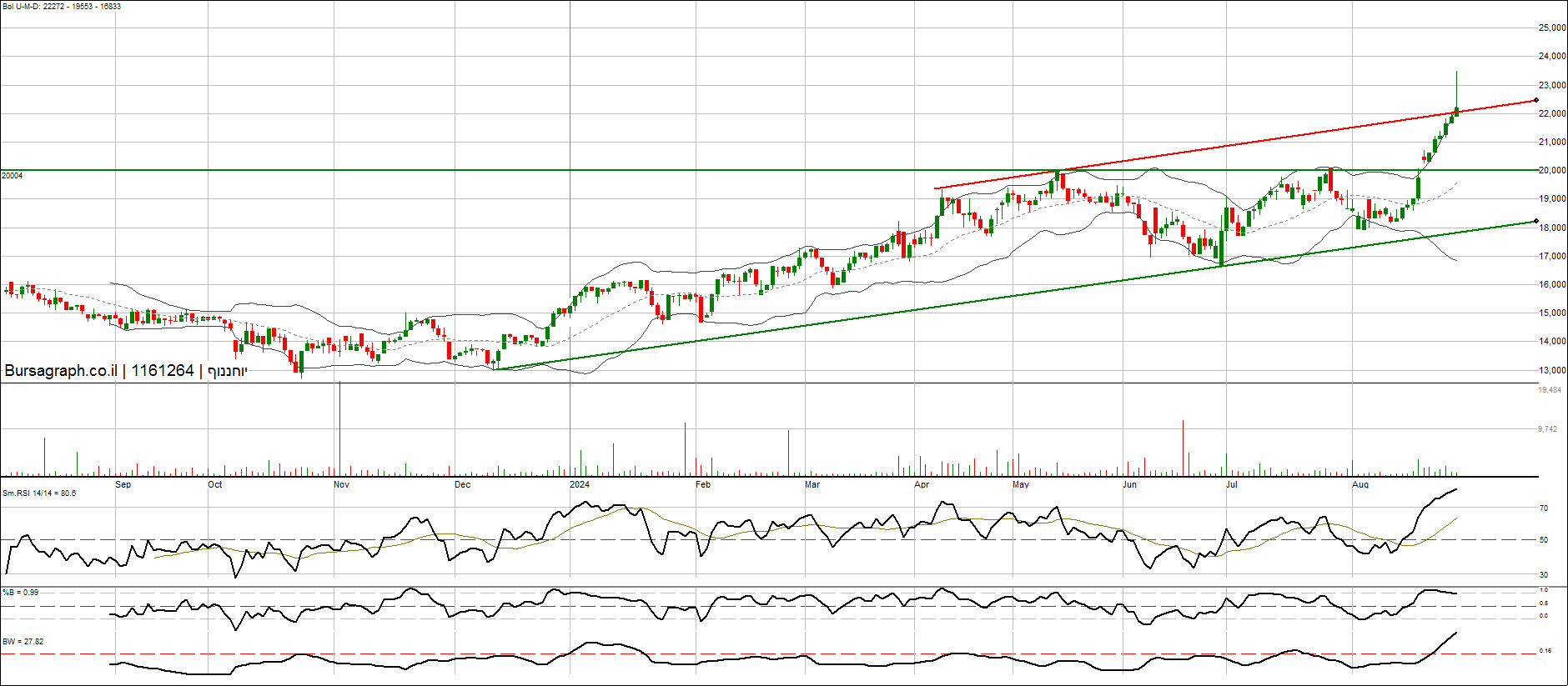The width and height of the screenshot is (1568, 686).
Task: Click the Feb month label
Action: [703, 485]
